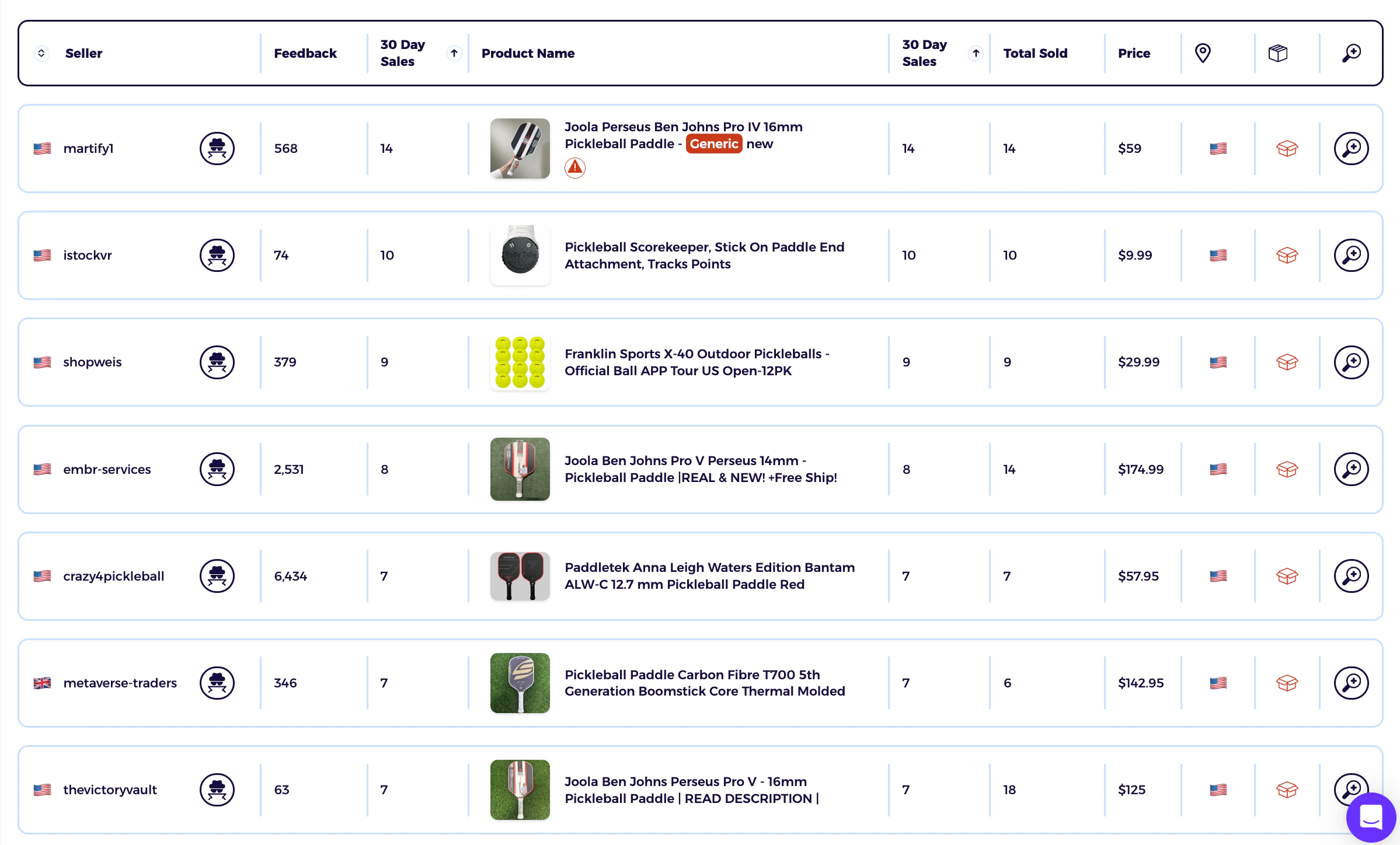Click the spy icon for embr-services

217,469
